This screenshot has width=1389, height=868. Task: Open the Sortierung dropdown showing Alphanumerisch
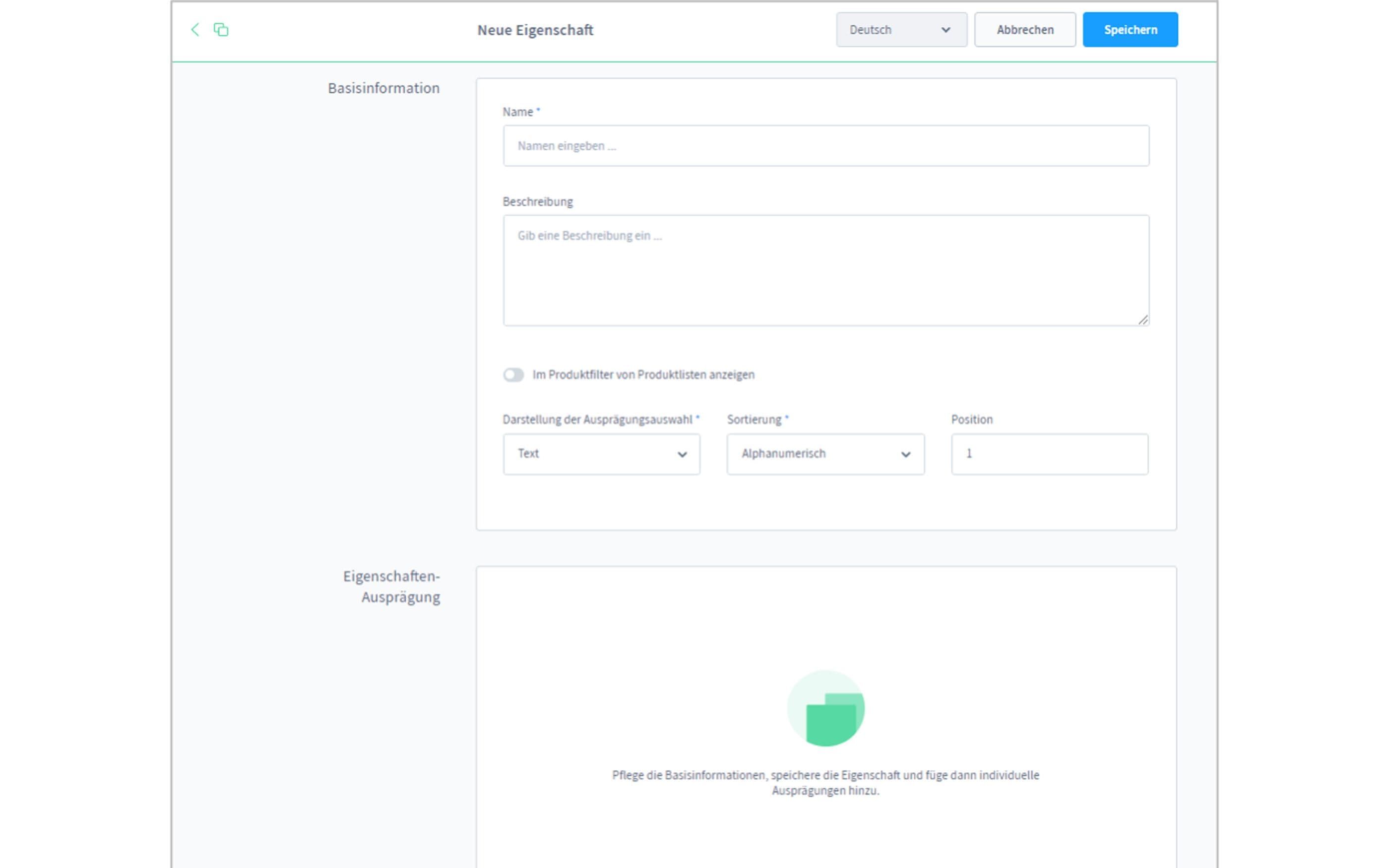(825, 454)
